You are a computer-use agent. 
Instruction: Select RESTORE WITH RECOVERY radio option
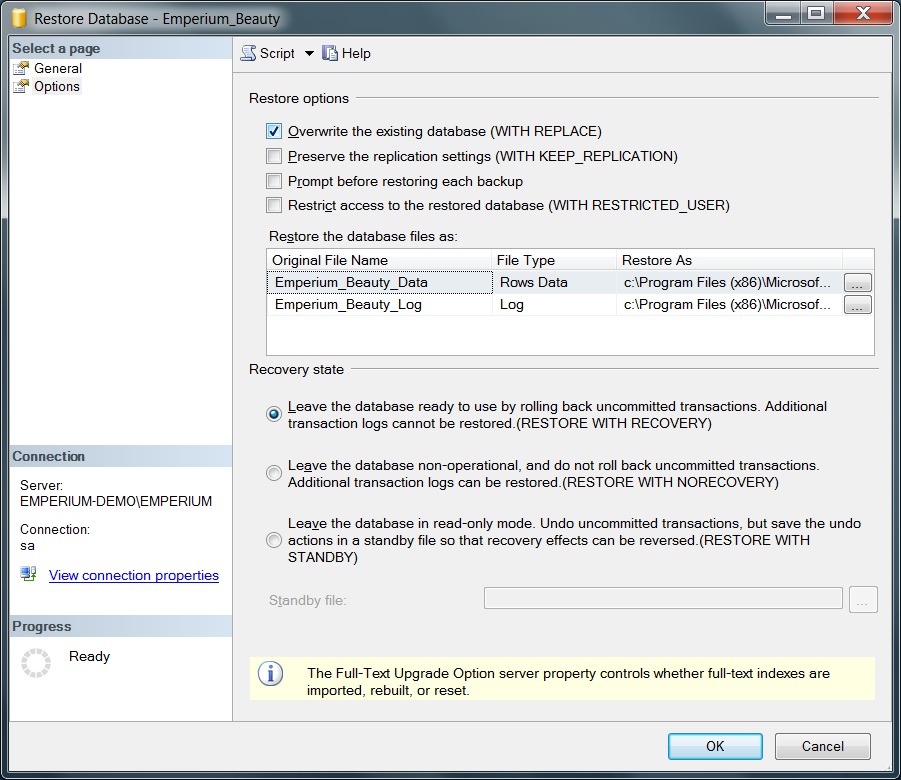[274, 415]
